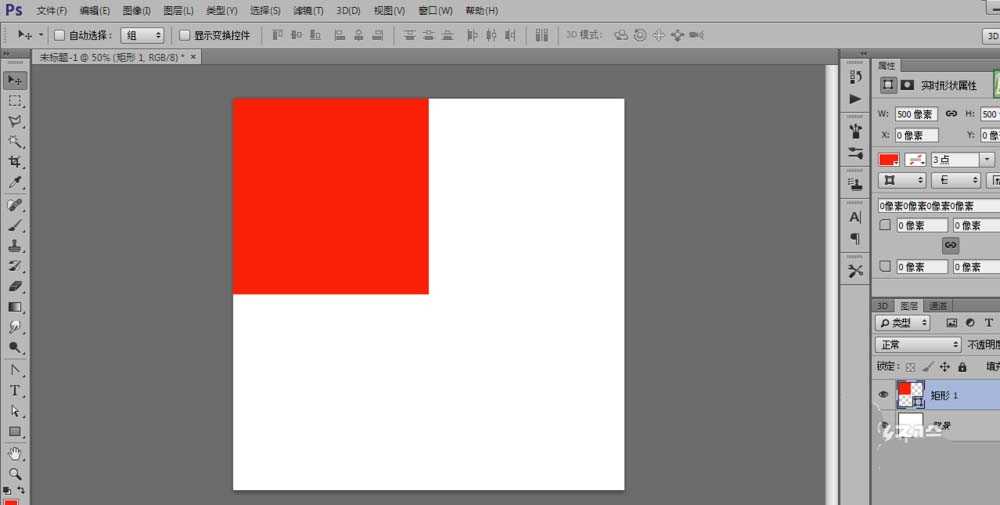Select the Eraser tool
Viewport: 1000px width, 505px height.
(x=15, y=286)
